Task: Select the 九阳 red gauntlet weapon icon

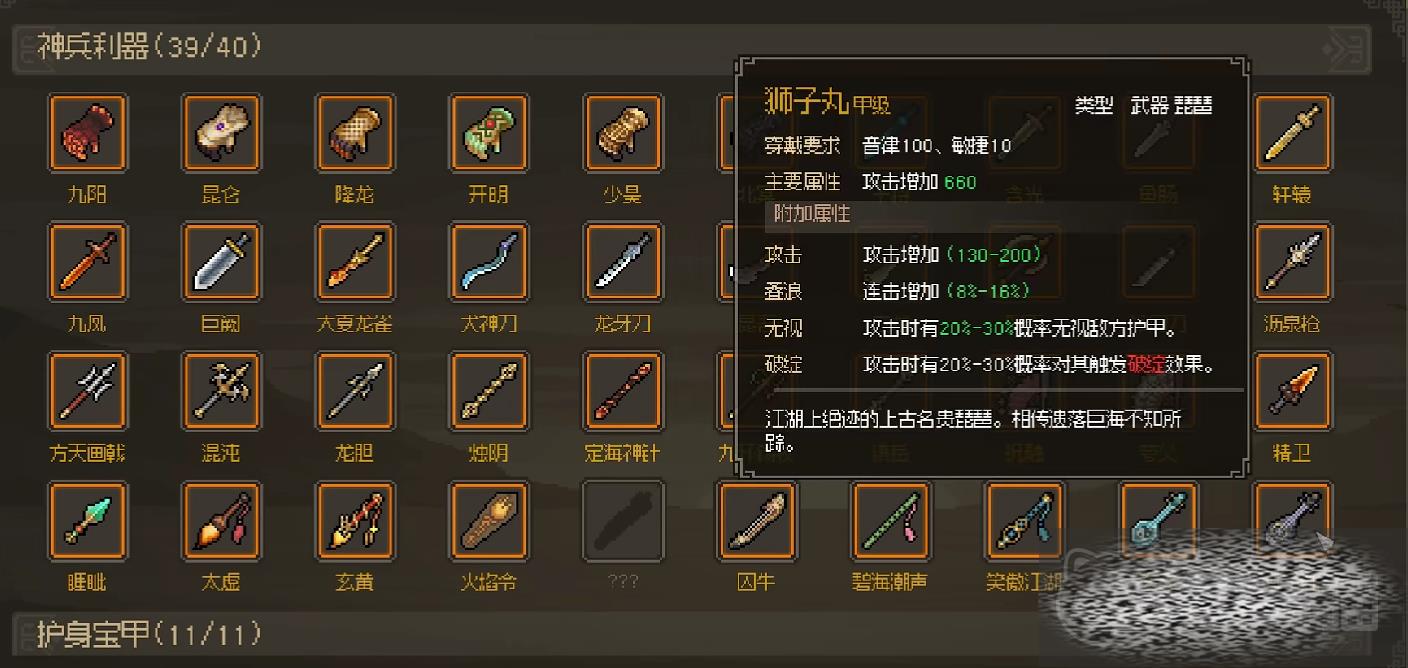Action: click(x=88, y=133)
